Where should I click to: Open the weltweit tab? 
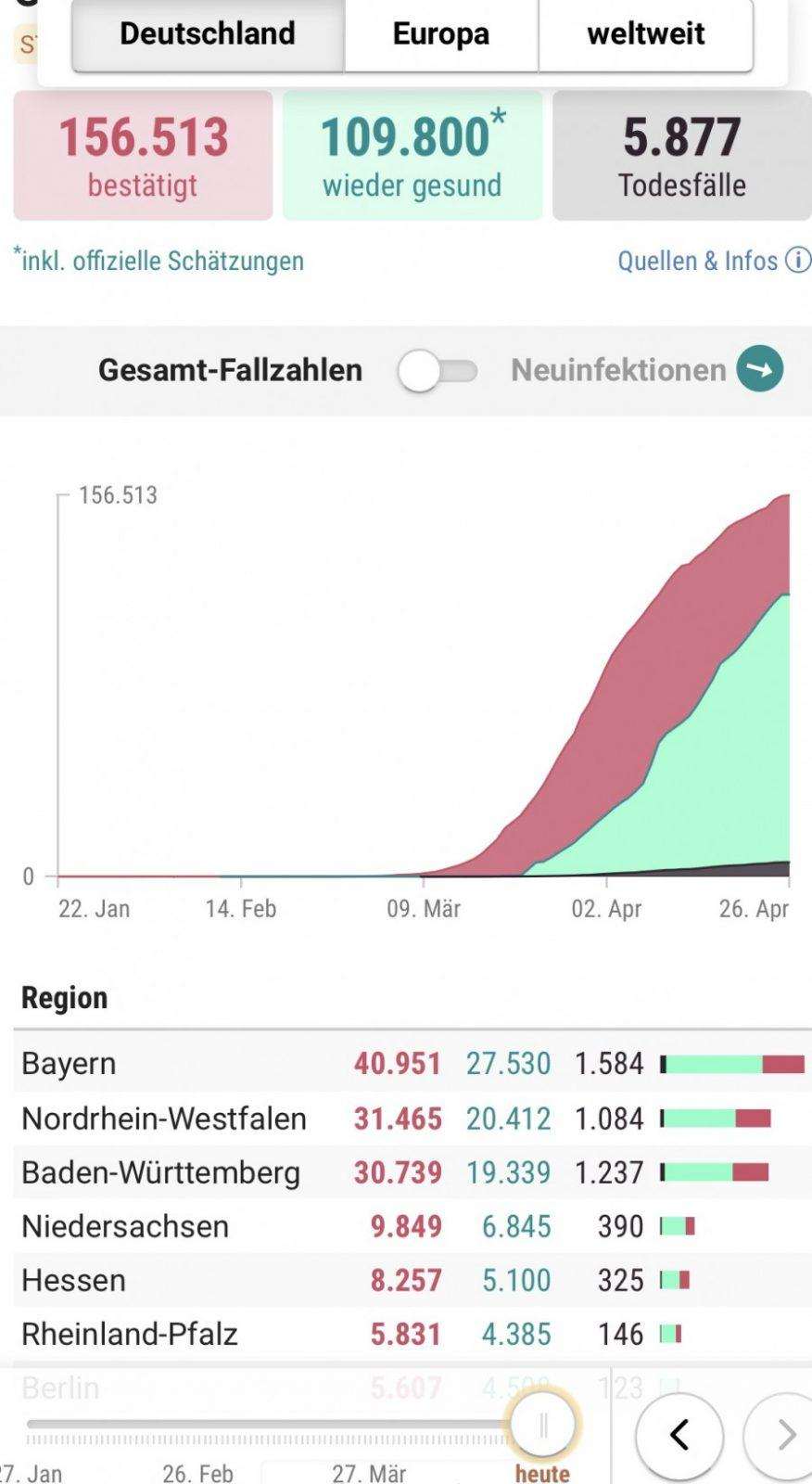click(646, 34)
